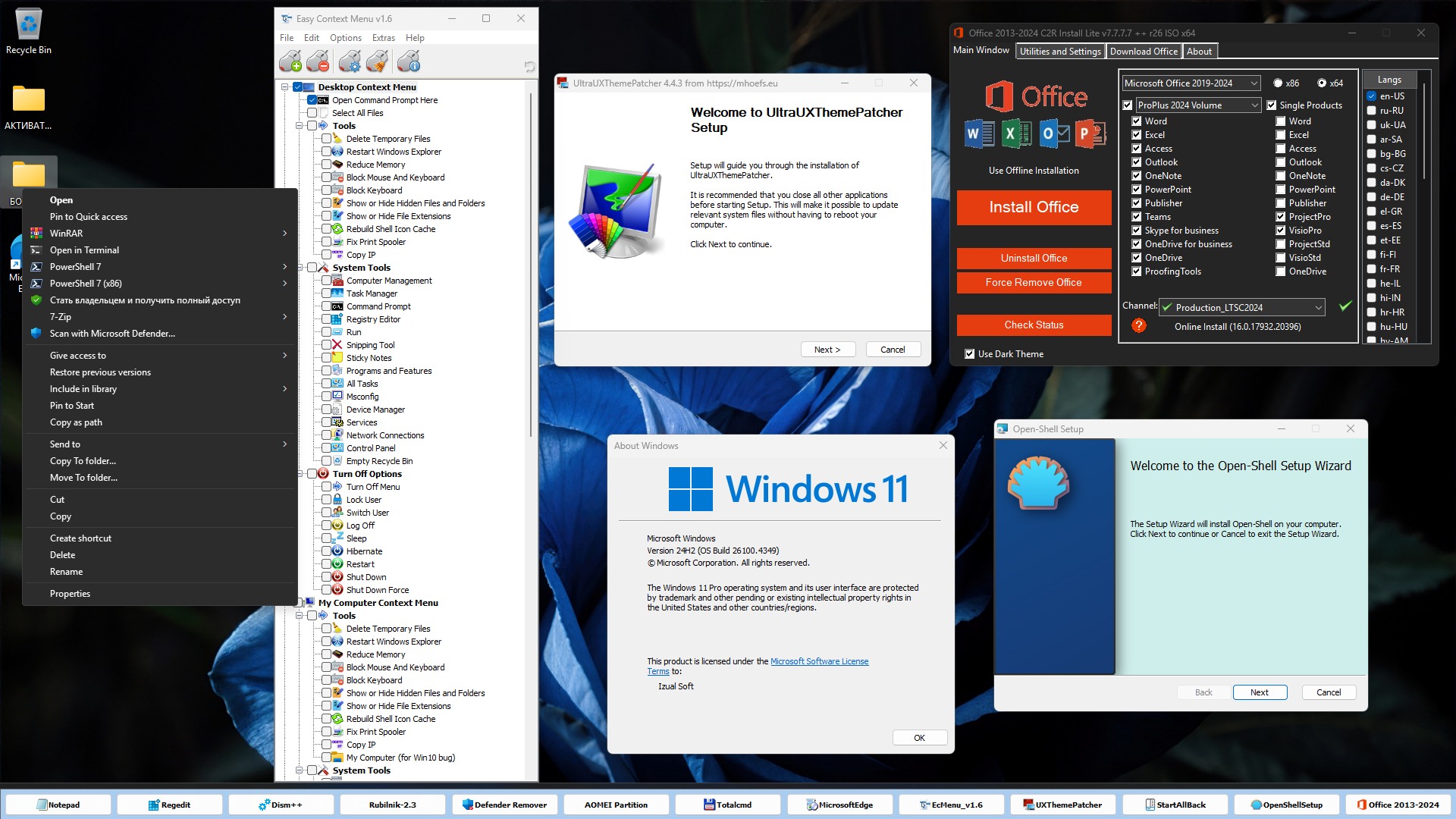The height and width of the screenshot is (819, 1456).
Task: Open the List Editor mouse-with-gear icon
Action: pyautogui.click(x=350, y=61)
